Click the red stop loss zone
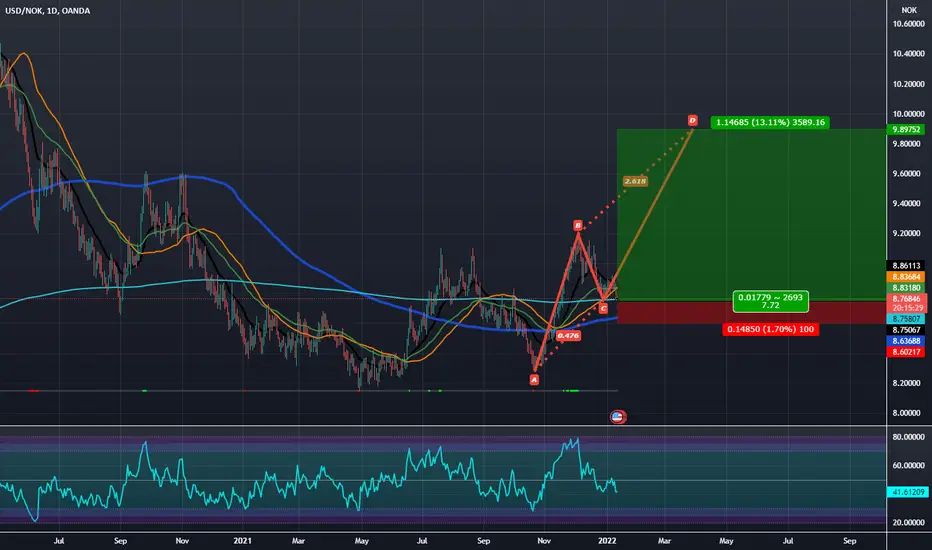This screenshot has width=932, height=550. pyautogui.click(x=751, y=312)
